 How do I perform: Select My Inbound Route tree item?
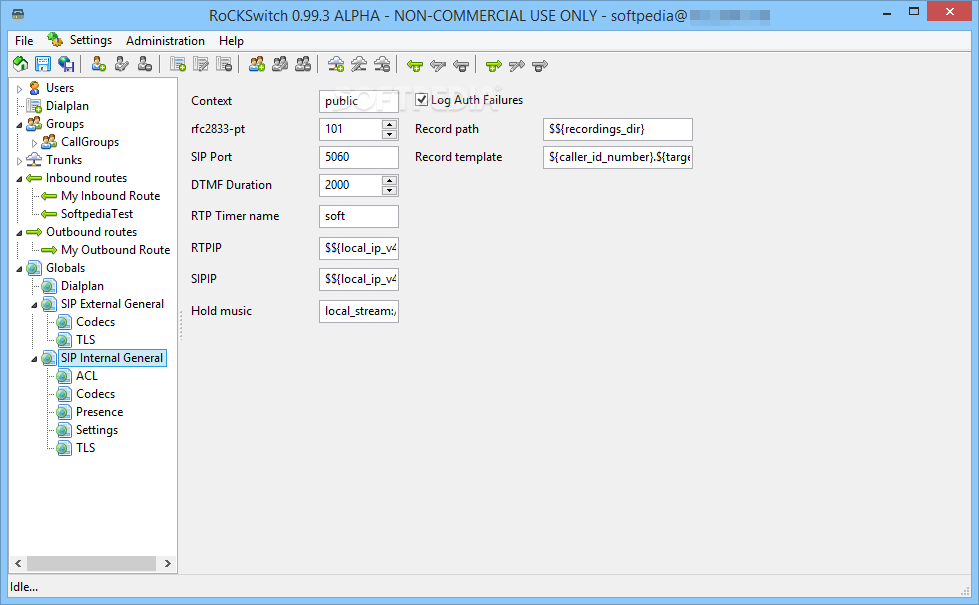[x=111, y=196]
